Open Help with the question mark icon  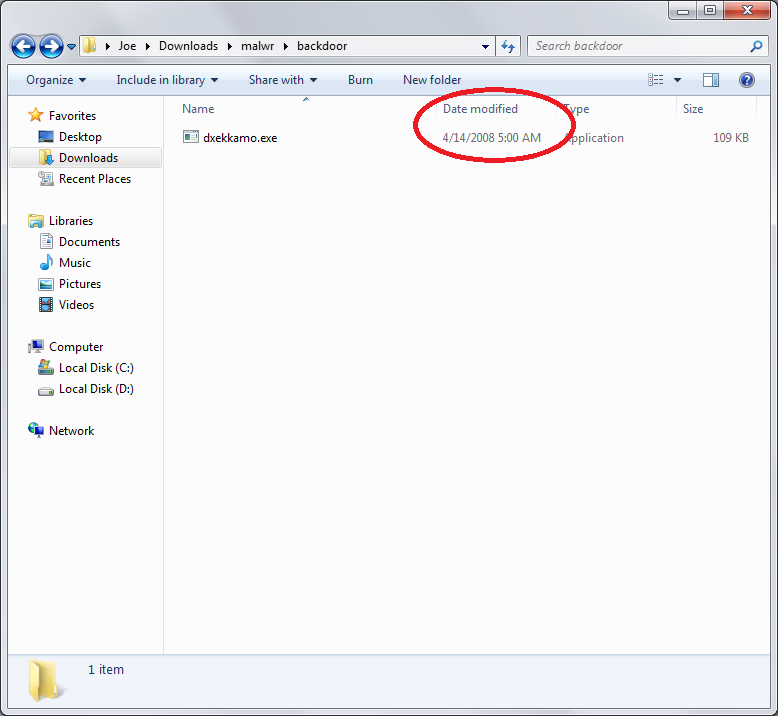click(747, 80)
